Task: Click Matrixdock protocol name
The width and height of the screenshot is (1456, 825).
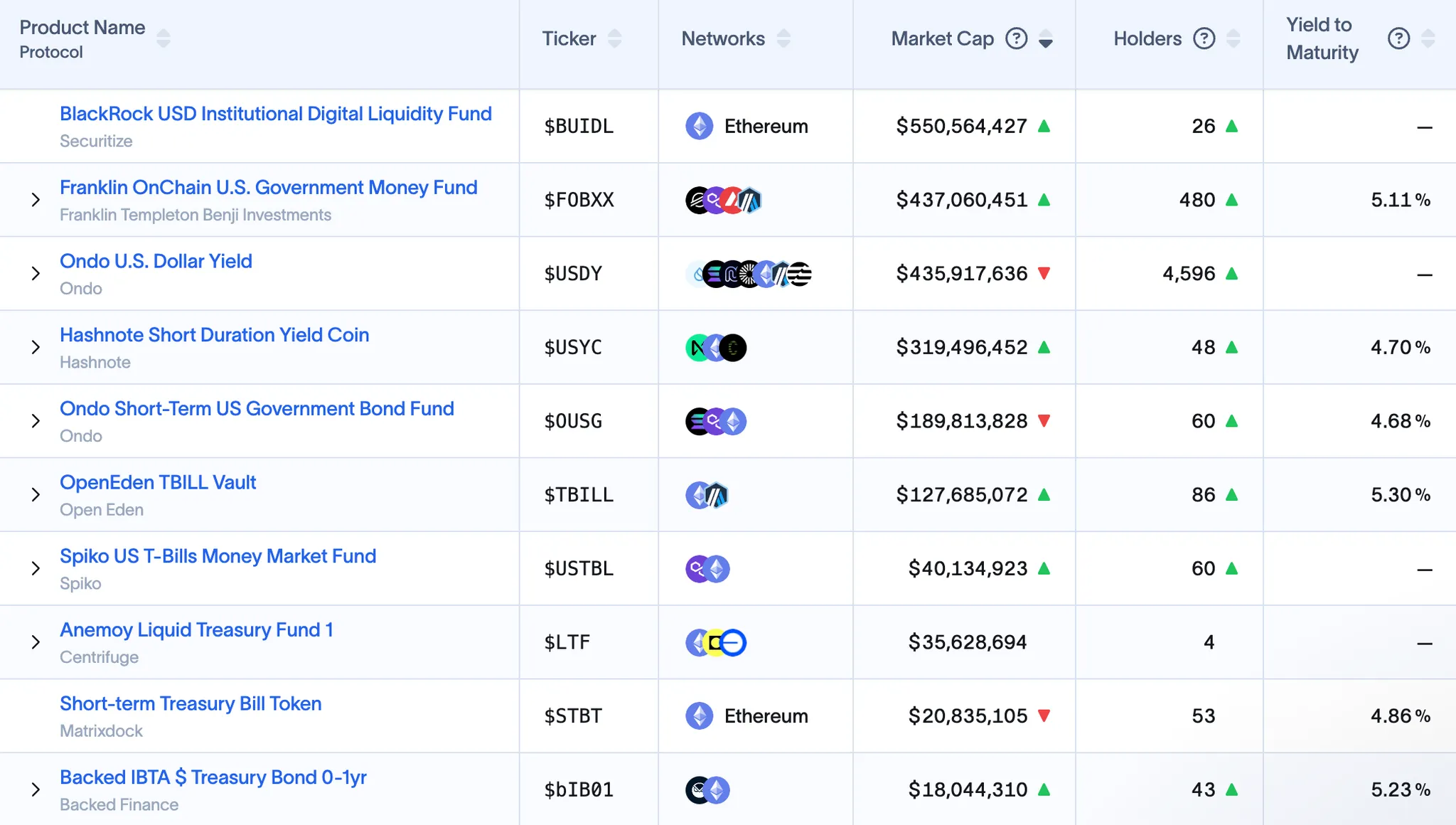Action: [x=101, y=730]
